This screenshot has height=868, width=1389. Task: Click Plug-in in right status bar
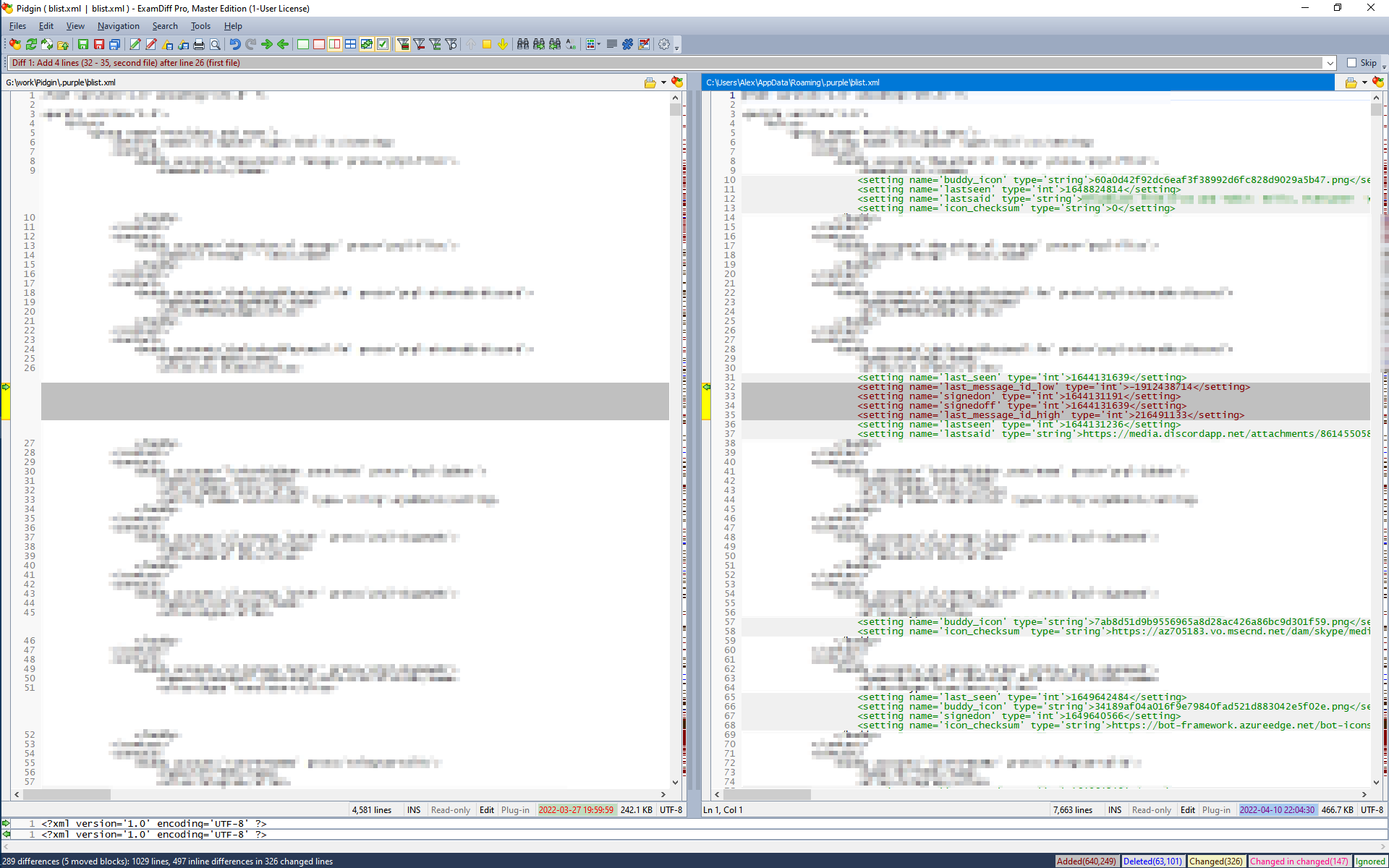pyautogui.click(x=1216, y=810)
